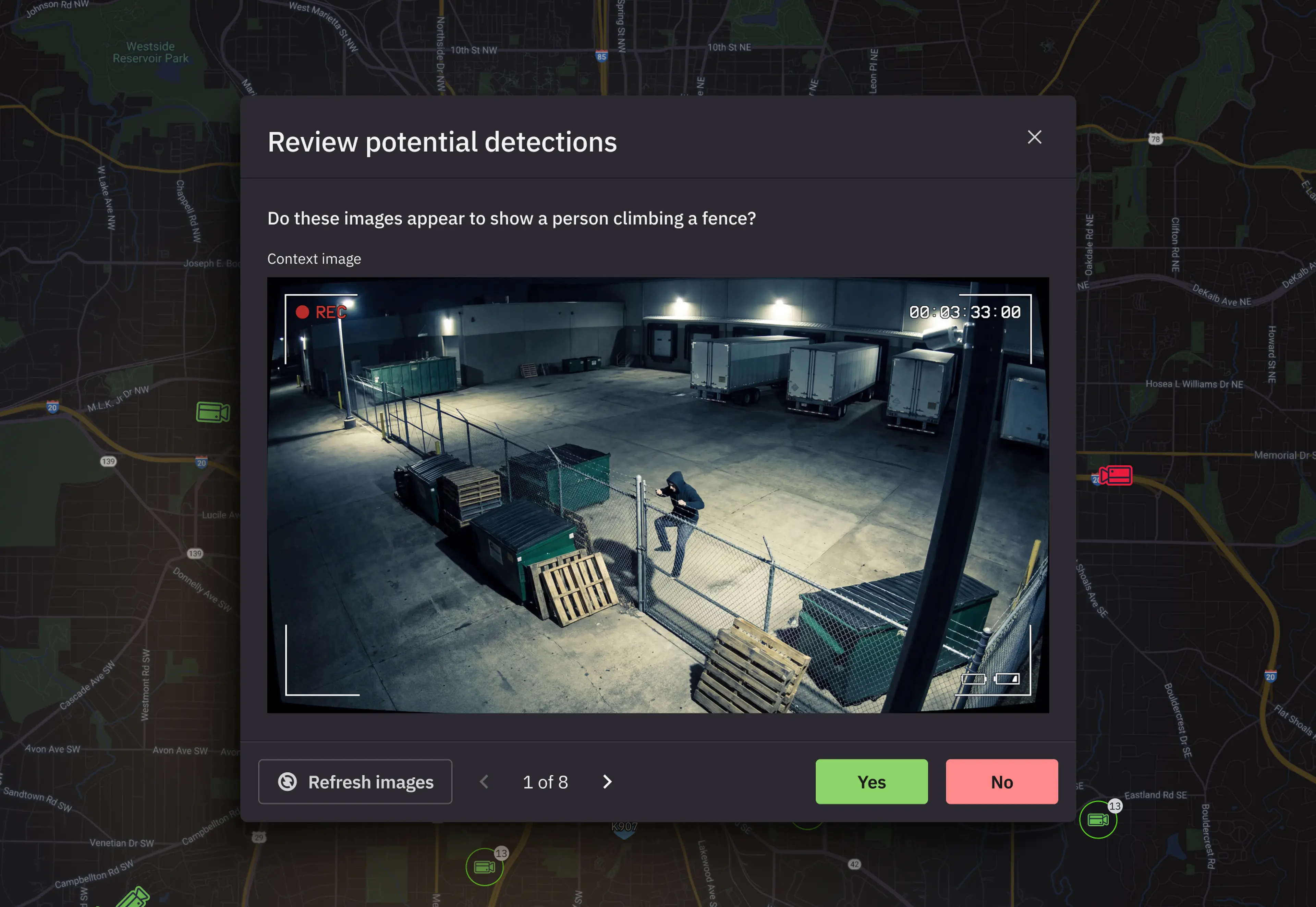Go to the next detection image
Viewport: 1316px width, 907px height.
[607, 782]
